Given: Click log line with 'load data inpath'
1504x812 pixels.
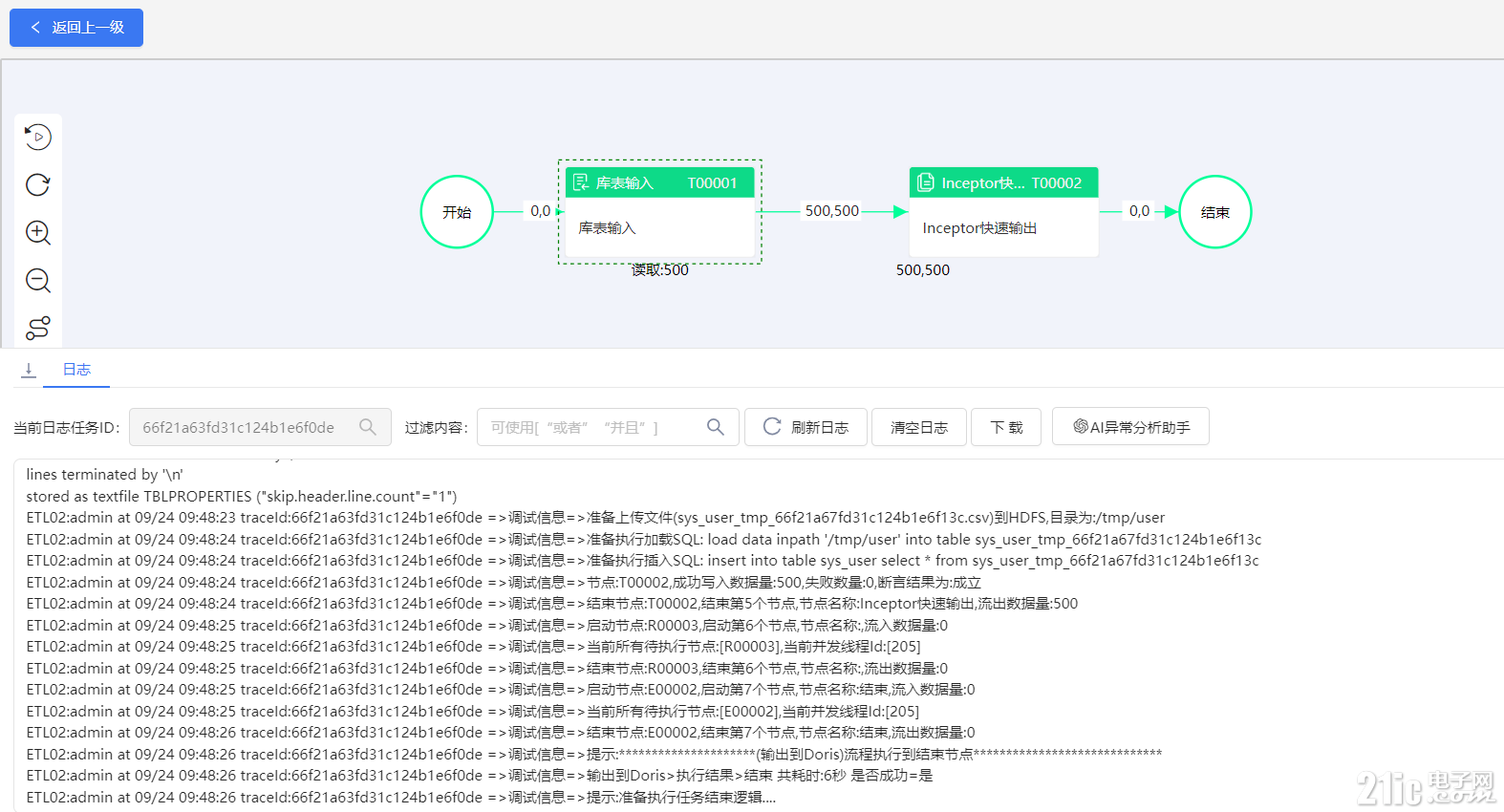Looking at the screenshot, I should [x=644, y=540].
